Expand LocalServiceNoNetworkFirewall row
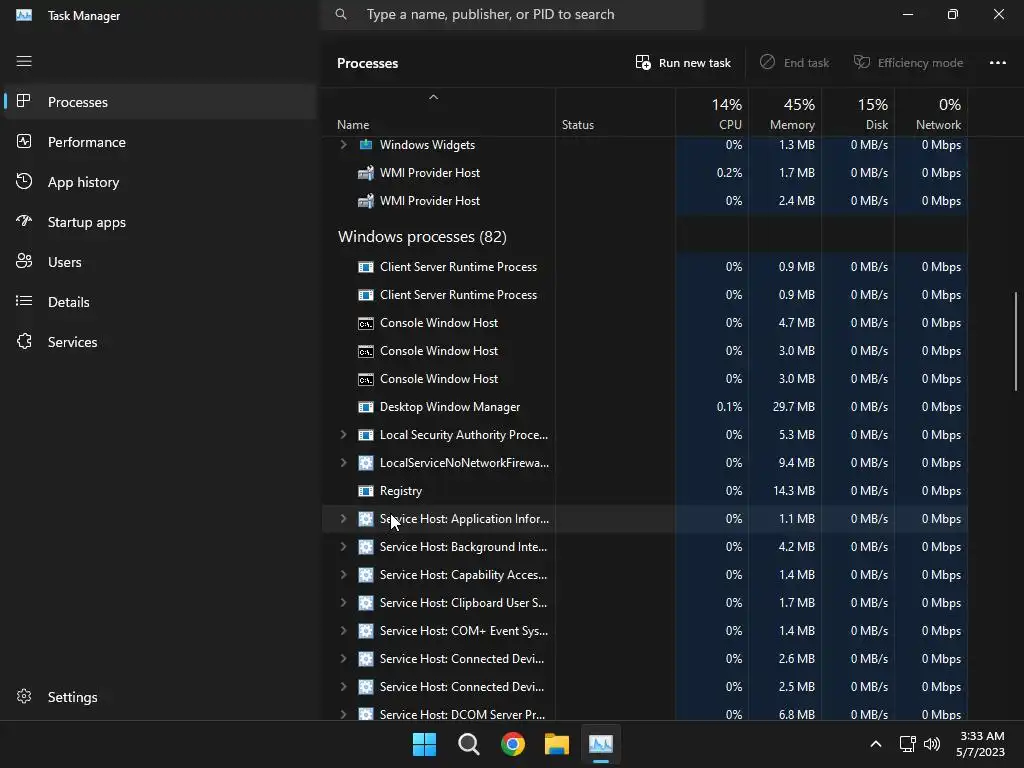Screen dimensions: 1024x768 click(x=344, y=462)
